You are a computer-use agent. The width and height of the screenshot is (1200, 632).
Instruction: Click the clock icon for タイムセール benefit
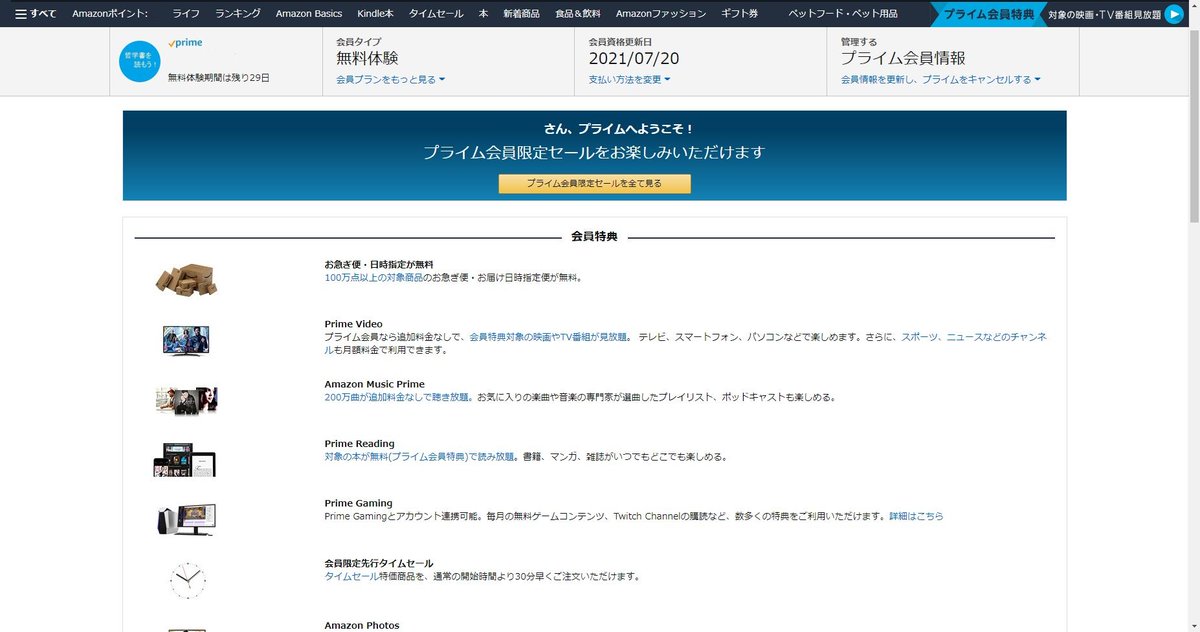[186, 579]
